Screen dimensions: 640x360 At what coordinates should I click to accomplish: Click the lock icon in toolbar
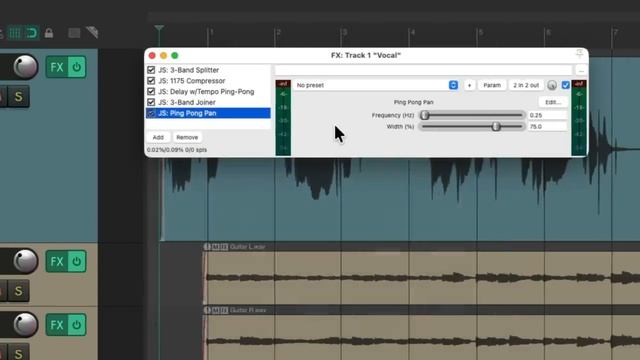point(49,33)
